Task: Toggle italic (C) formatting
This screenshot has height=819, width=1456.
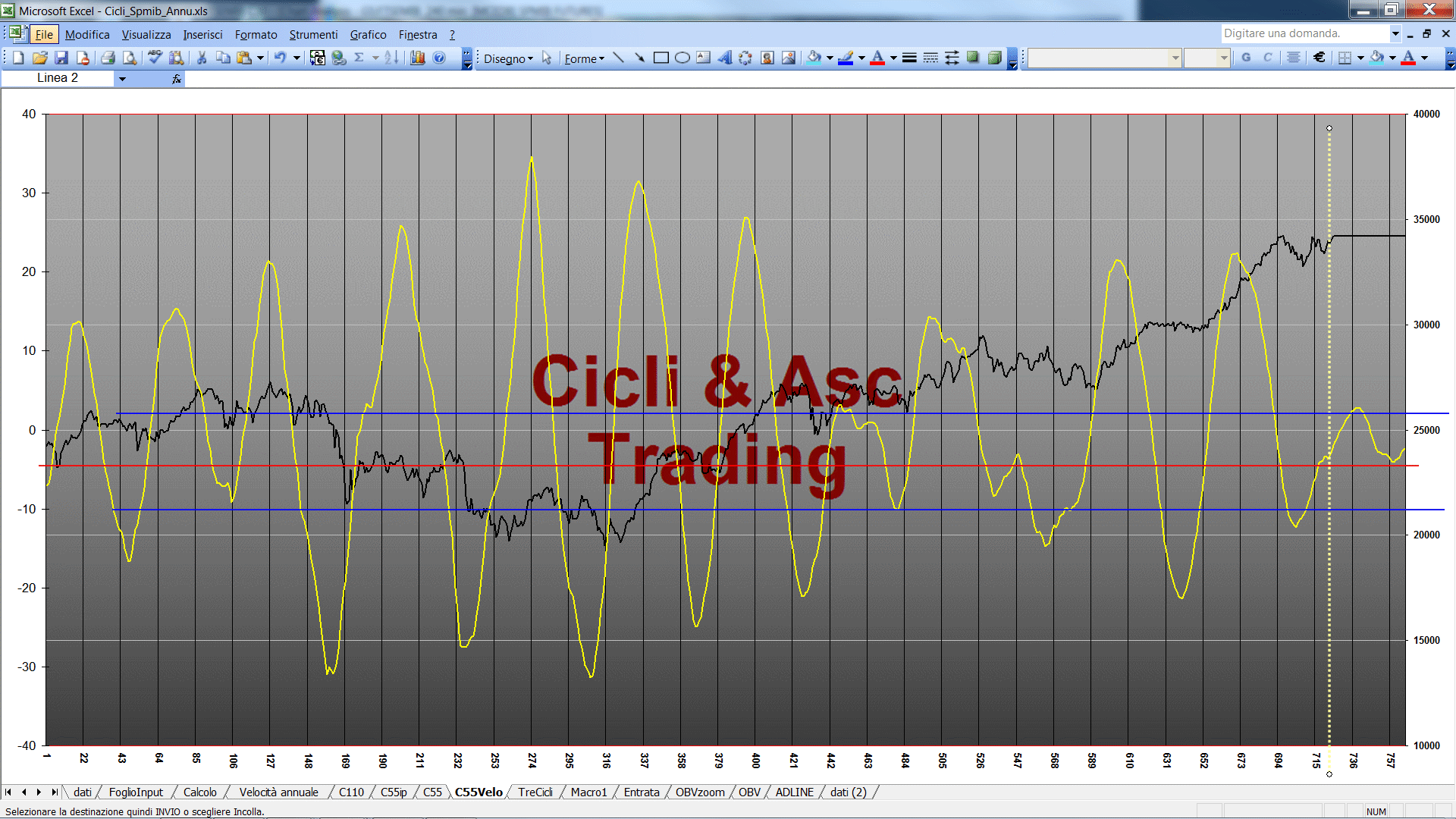Action: 1267,58
